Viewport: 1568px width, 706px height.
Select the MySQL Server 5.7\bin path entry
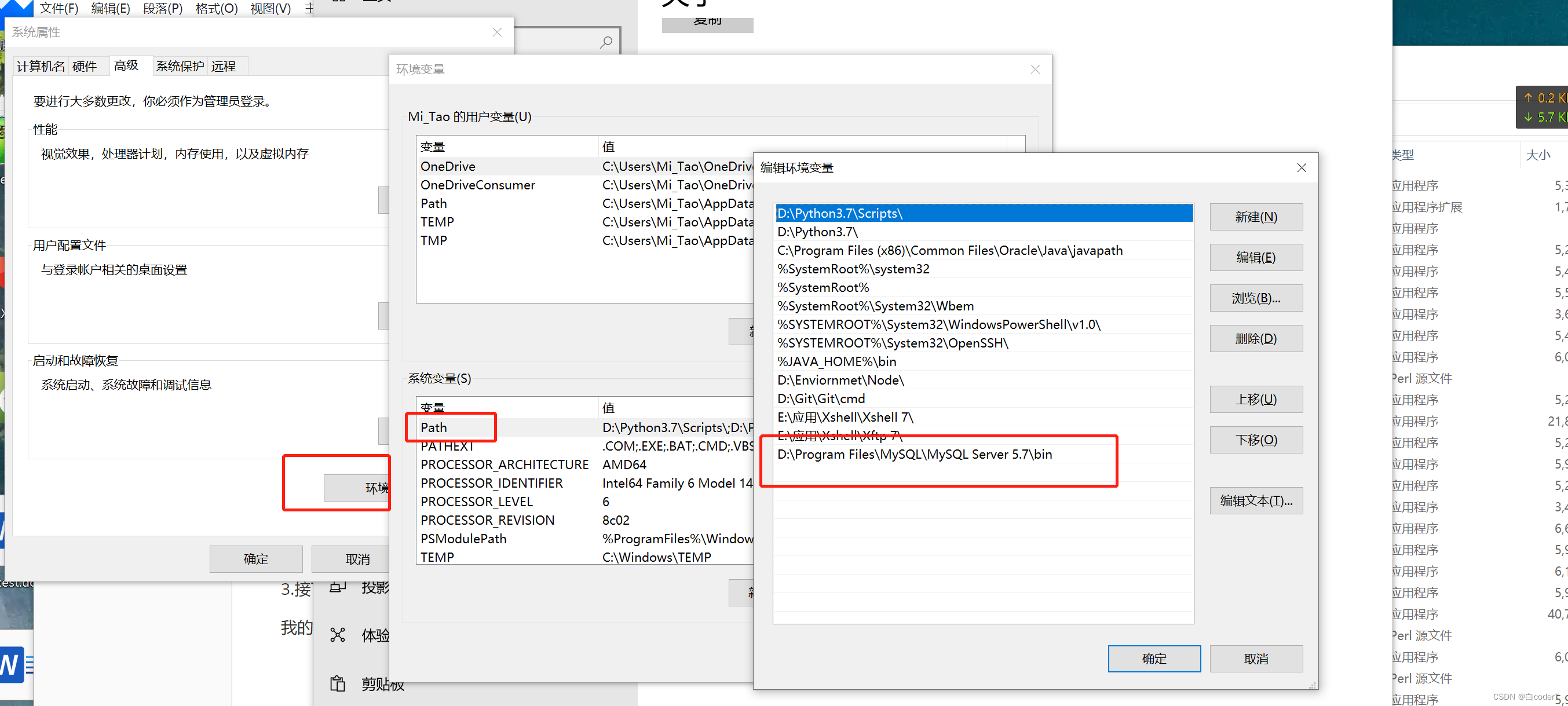click(914, 455)
